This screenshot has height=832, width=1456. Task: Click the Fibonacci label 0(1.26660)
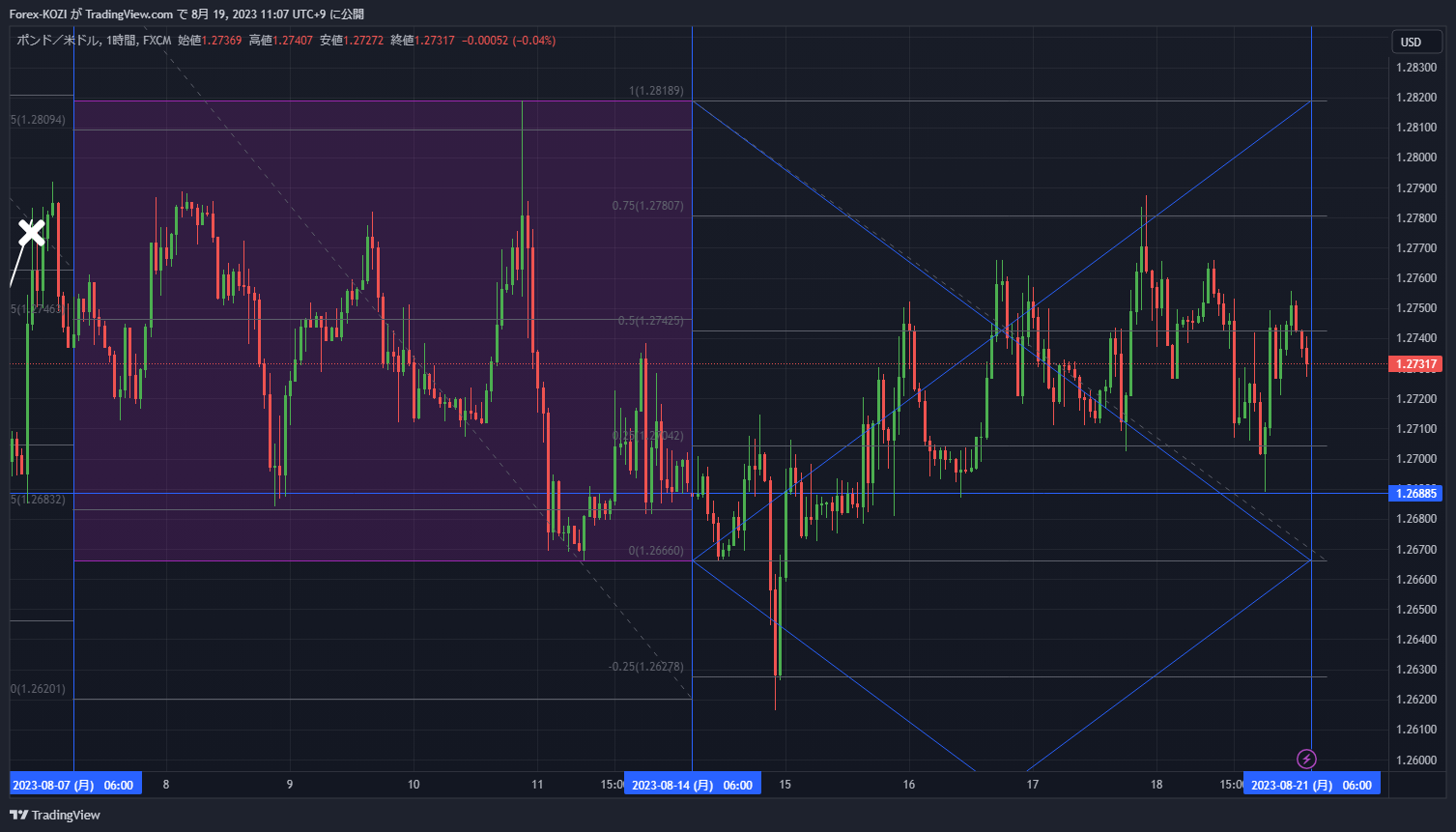tap(656, 551)
